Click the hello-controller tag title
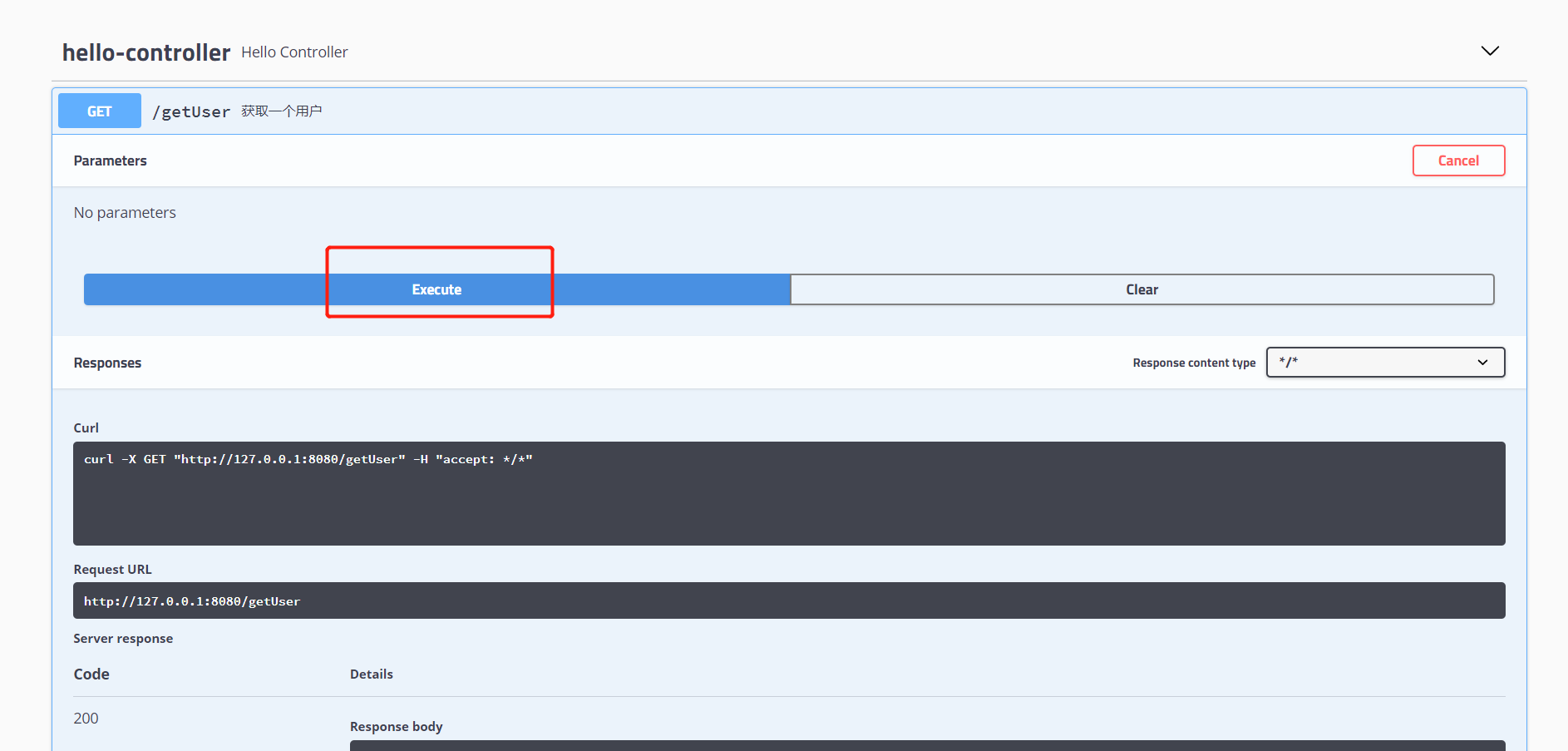 (x=146, y=52)
